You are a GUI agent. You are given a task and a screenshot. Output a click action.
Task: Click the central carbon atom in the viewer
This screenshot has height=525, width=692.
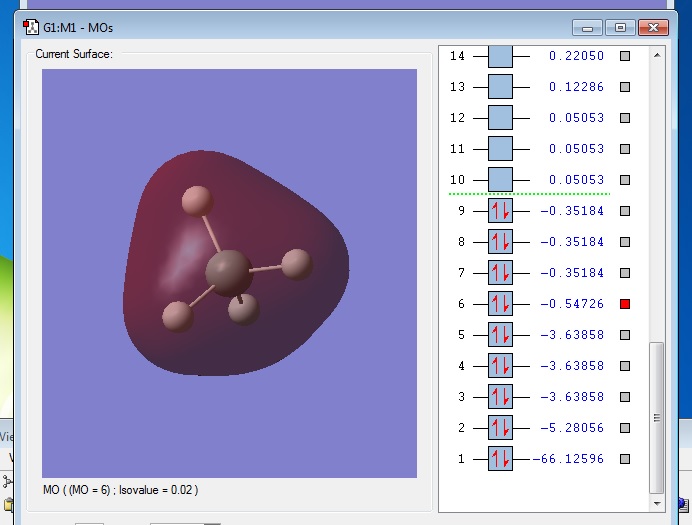tap(228, 273)
